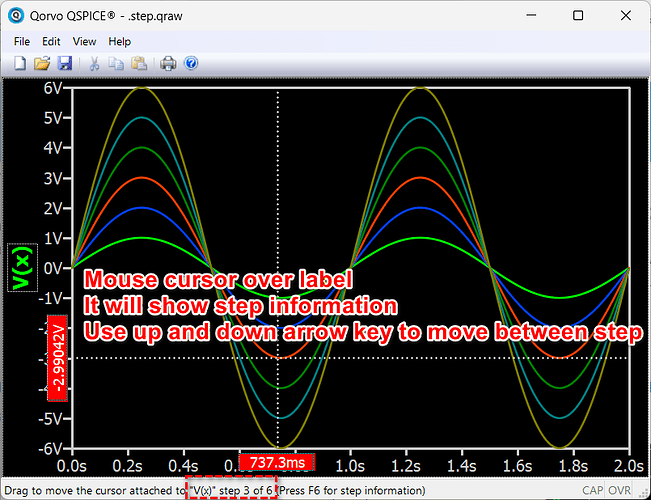651x500 pixels.
Task: Open the File menu
Action: click(22, 42)
